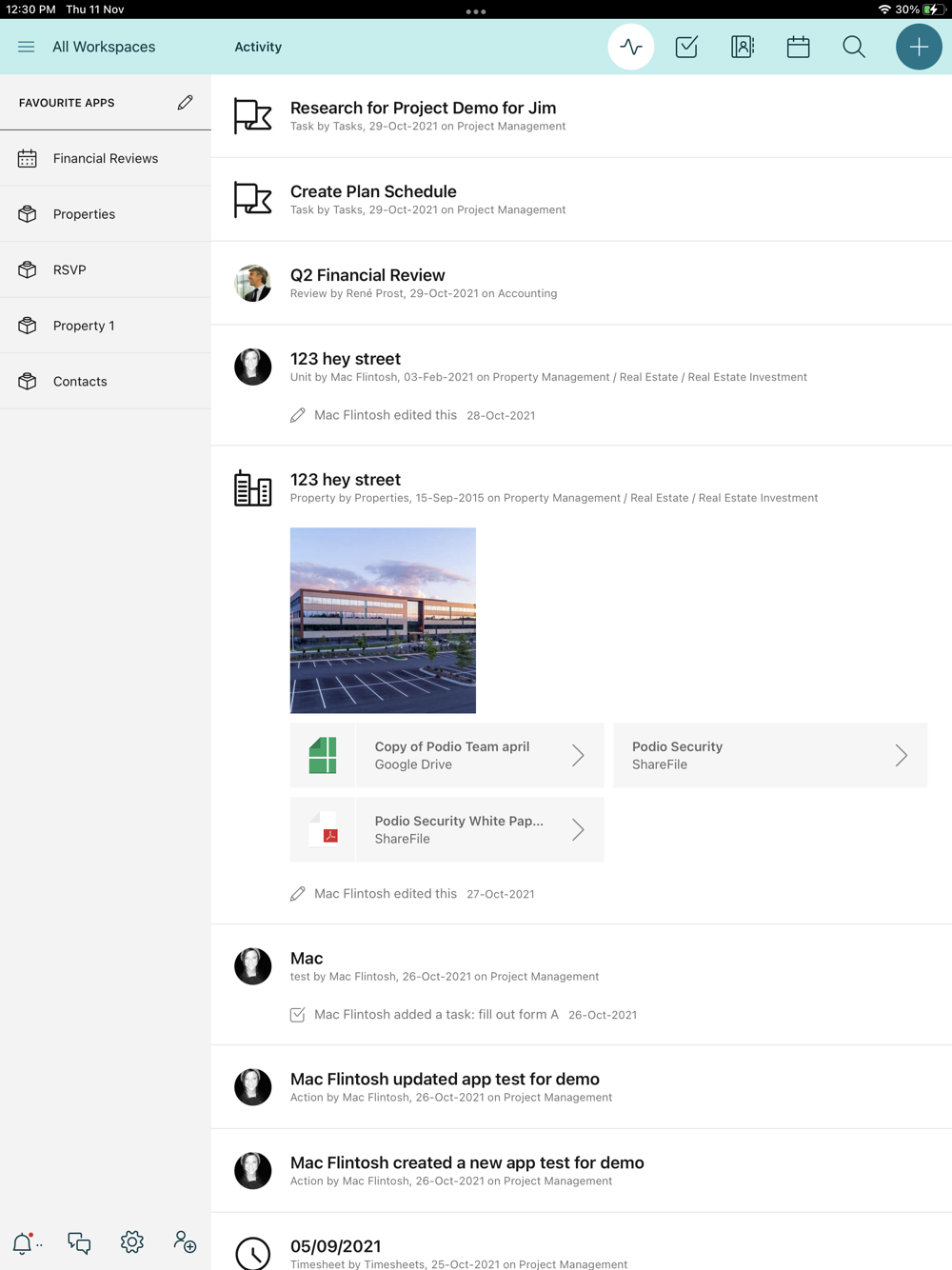
Task: Tap avatar on created new app entry
Action: point(253,1171)
